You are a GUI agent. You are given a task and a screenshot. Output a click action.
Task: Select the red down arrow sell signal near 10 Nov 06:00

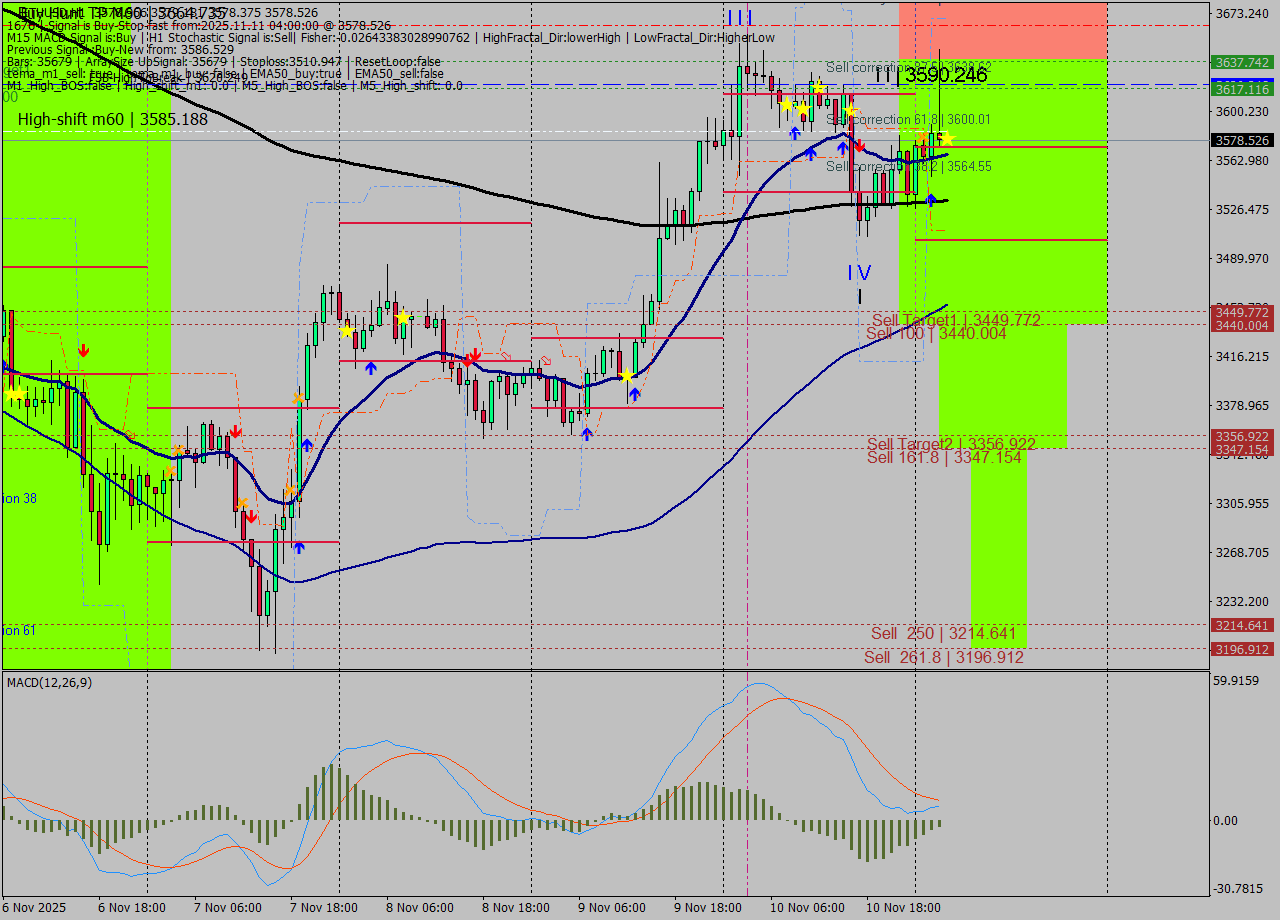(858, 145)
